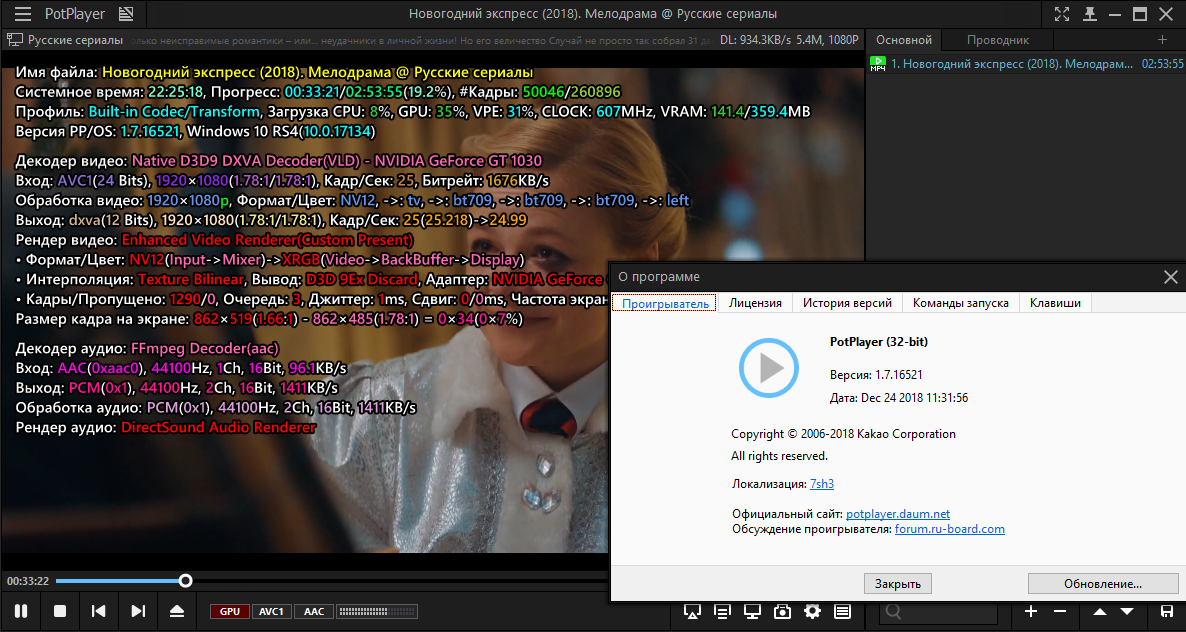Click the monitor display output icon

pos(752,611)
